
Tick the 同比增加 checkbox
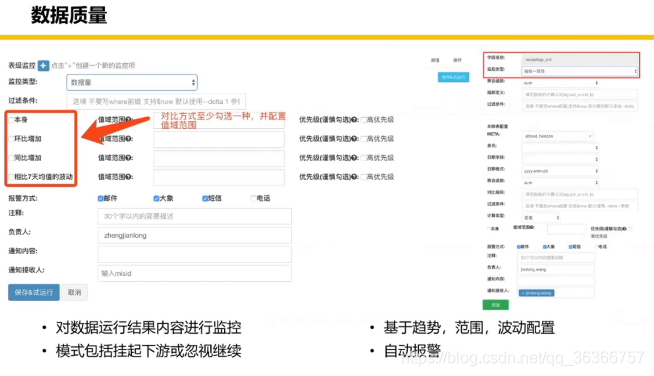click(11, 158)
